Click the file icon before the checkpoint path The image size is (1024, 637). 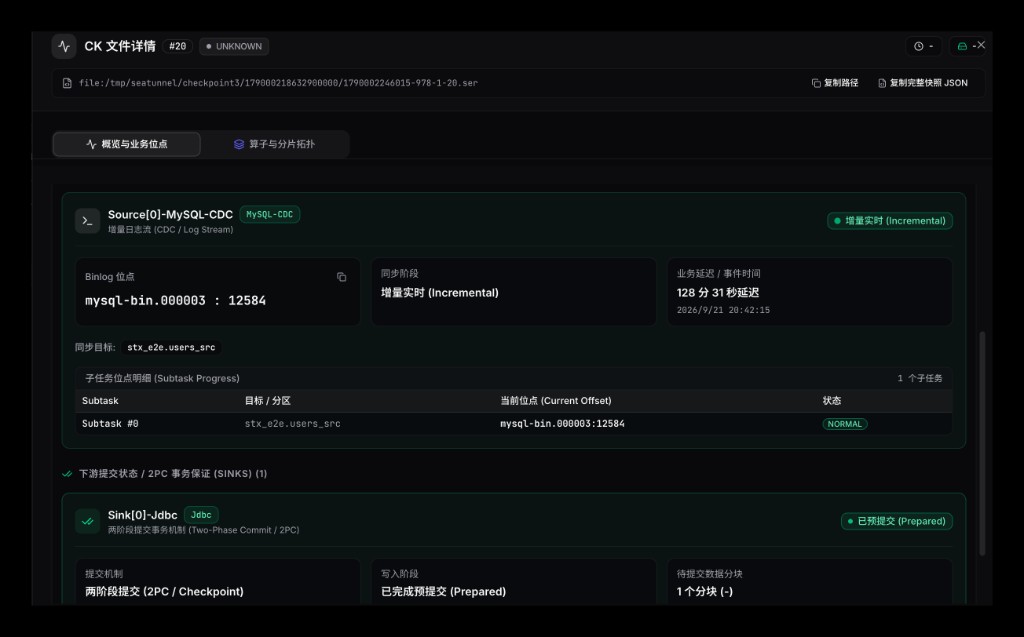[x=67, y=83]
